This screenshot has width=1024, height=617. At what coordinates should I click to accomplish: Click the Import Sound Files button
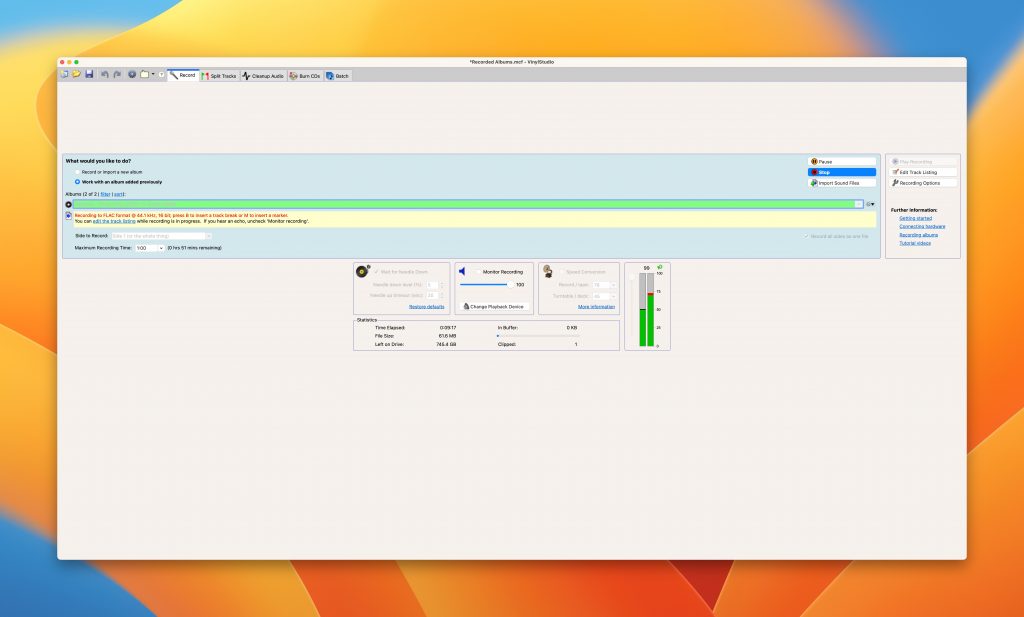click(x=842, y=183)
